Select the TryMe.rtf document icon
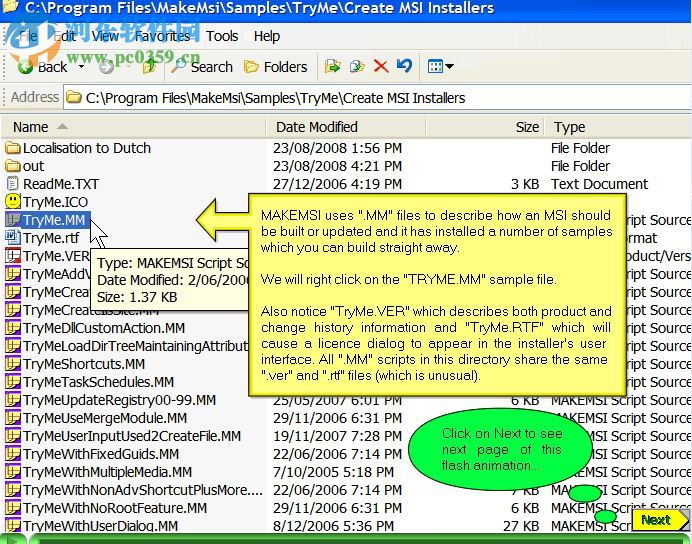Viewport: 692px width, 544px height. coord(13,237)
